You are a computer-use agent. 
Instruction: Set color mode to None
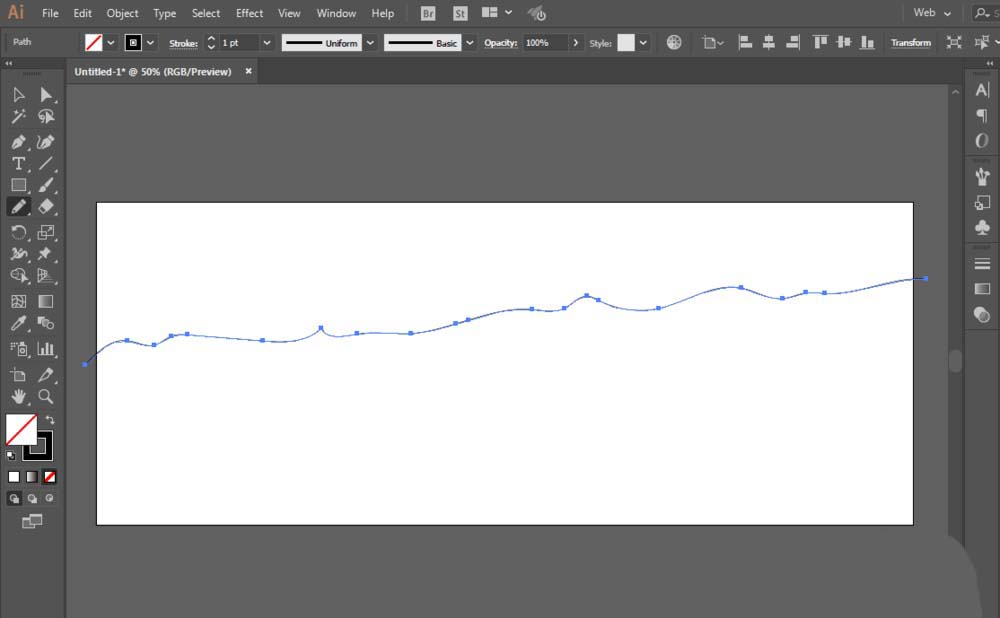tap(50, 476)
